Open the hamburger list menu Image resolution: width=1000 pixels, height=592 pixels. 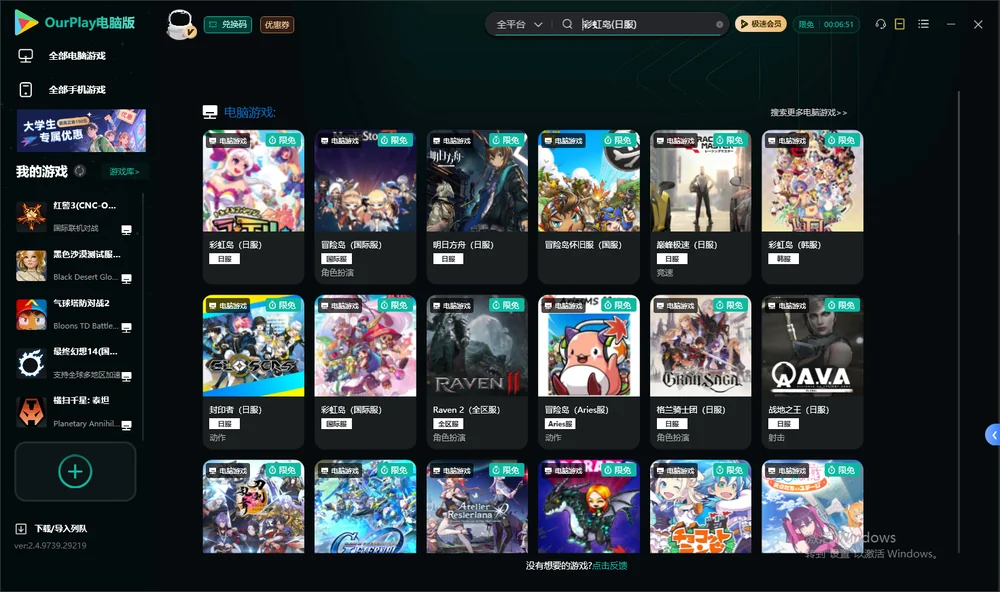[x=923, y=24]
